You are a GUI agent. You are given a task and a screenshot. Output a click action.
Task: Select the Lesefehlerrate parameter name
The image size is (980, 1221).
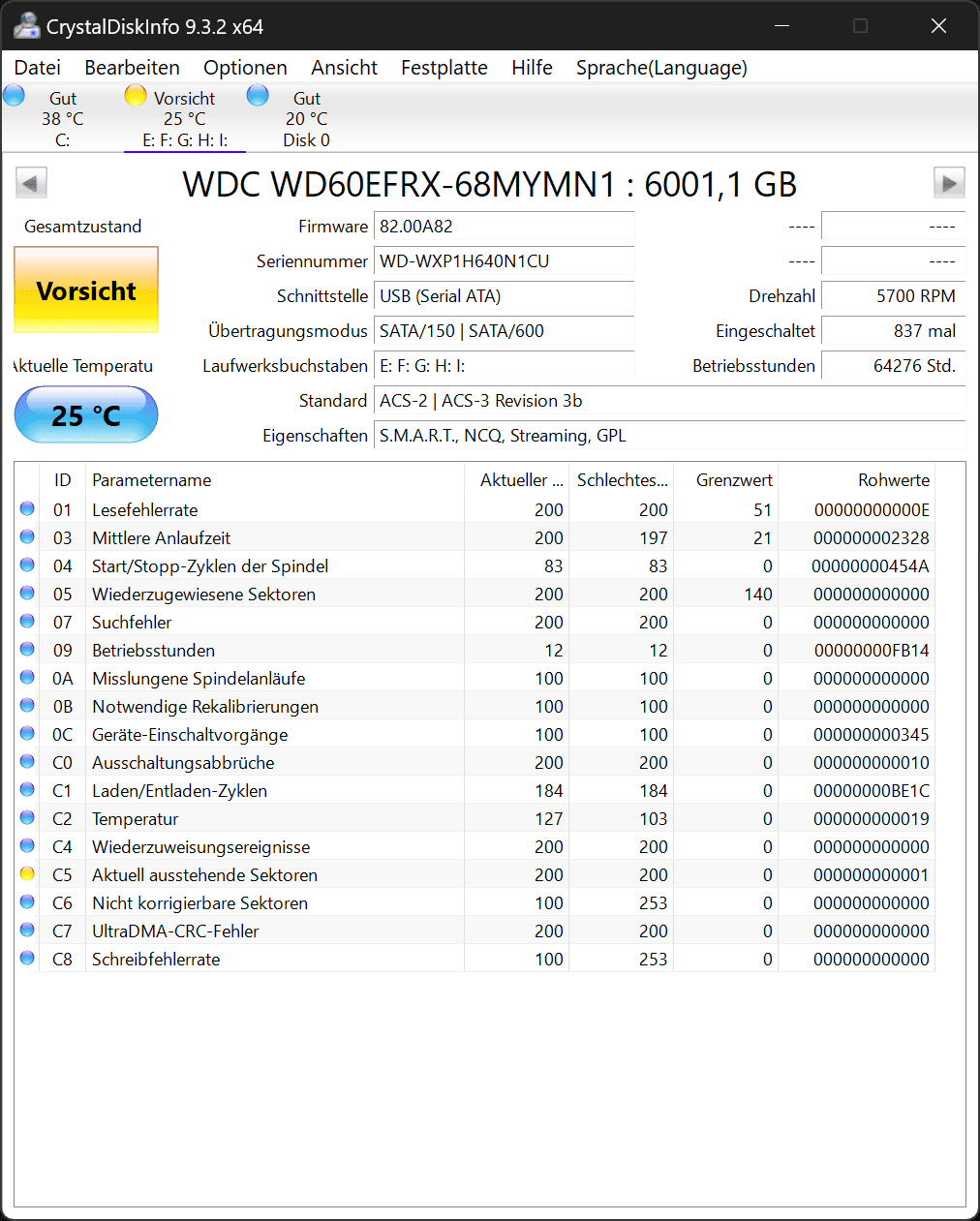[x=144, y=510]
